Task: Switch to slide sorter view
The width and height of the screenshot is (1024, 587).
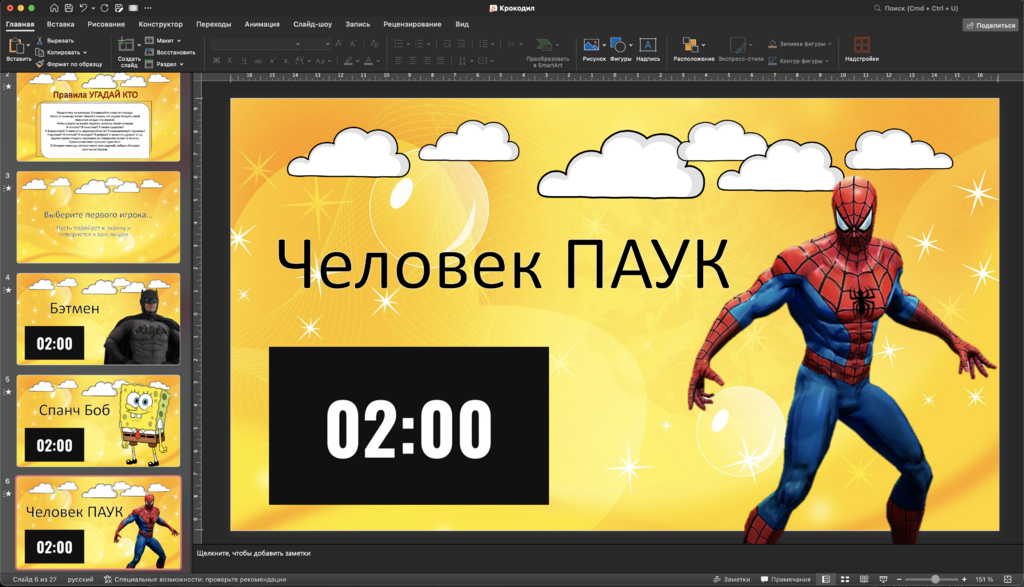Action: tap(844, 579)
